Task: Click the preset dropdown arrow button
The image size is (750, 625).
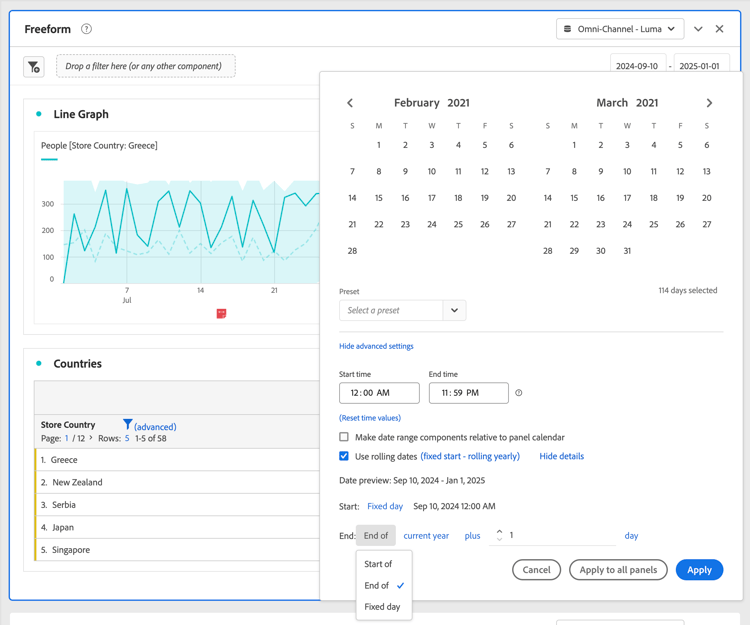Action: pos(454,310)
